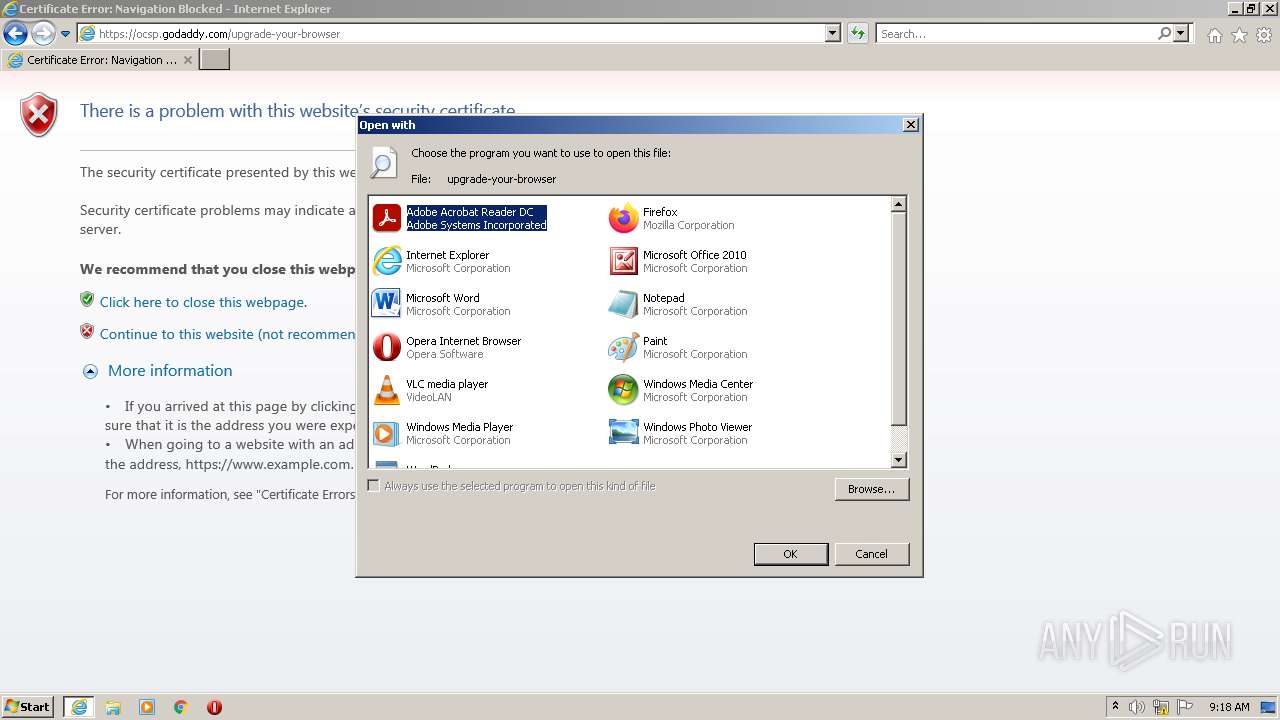Close the Certificate Error tab
This screenshot has width=1280, height=720.
point(187,60)
